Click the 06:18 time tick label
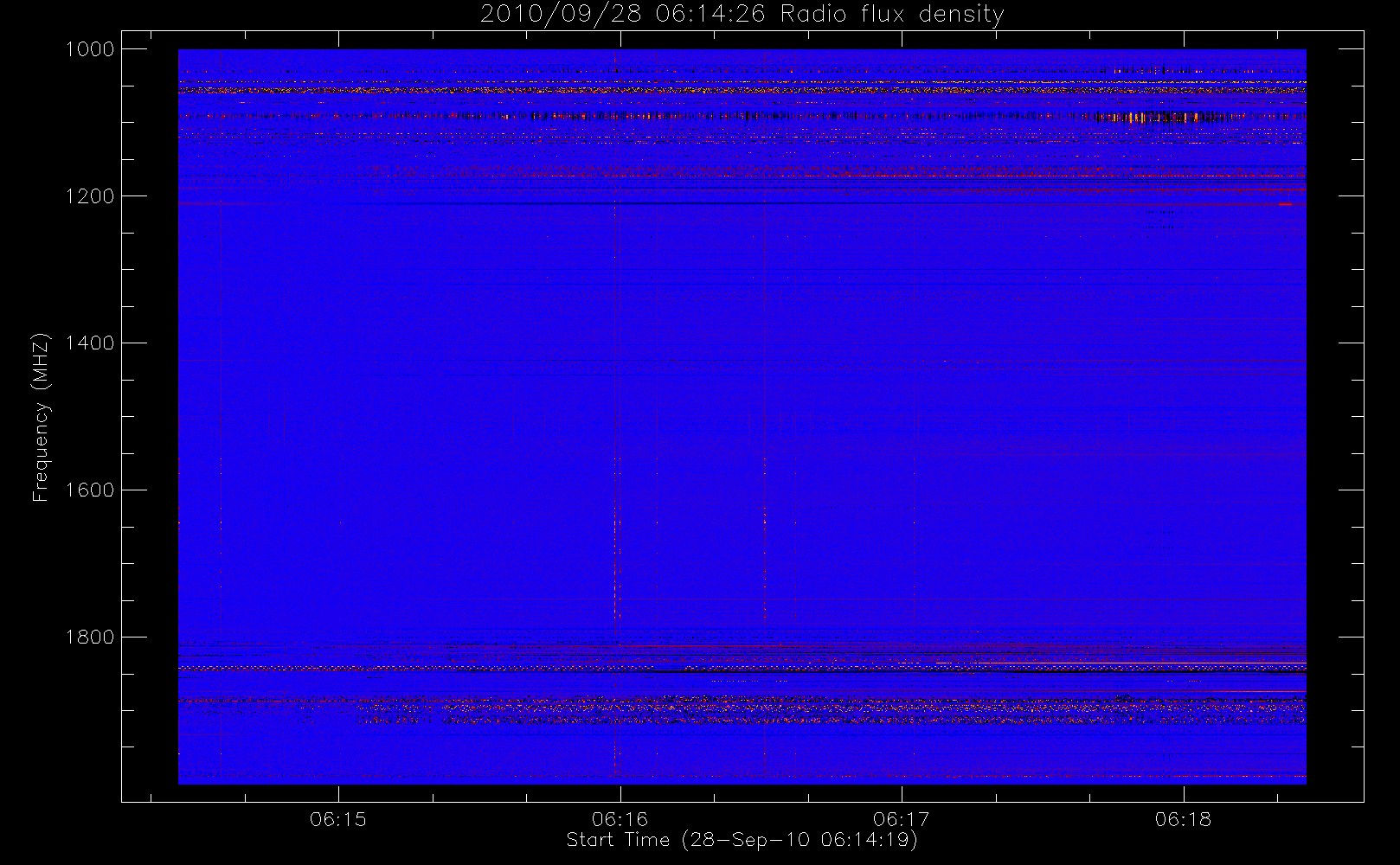This screenshot has width=1400, height=865. [1183, 819]
